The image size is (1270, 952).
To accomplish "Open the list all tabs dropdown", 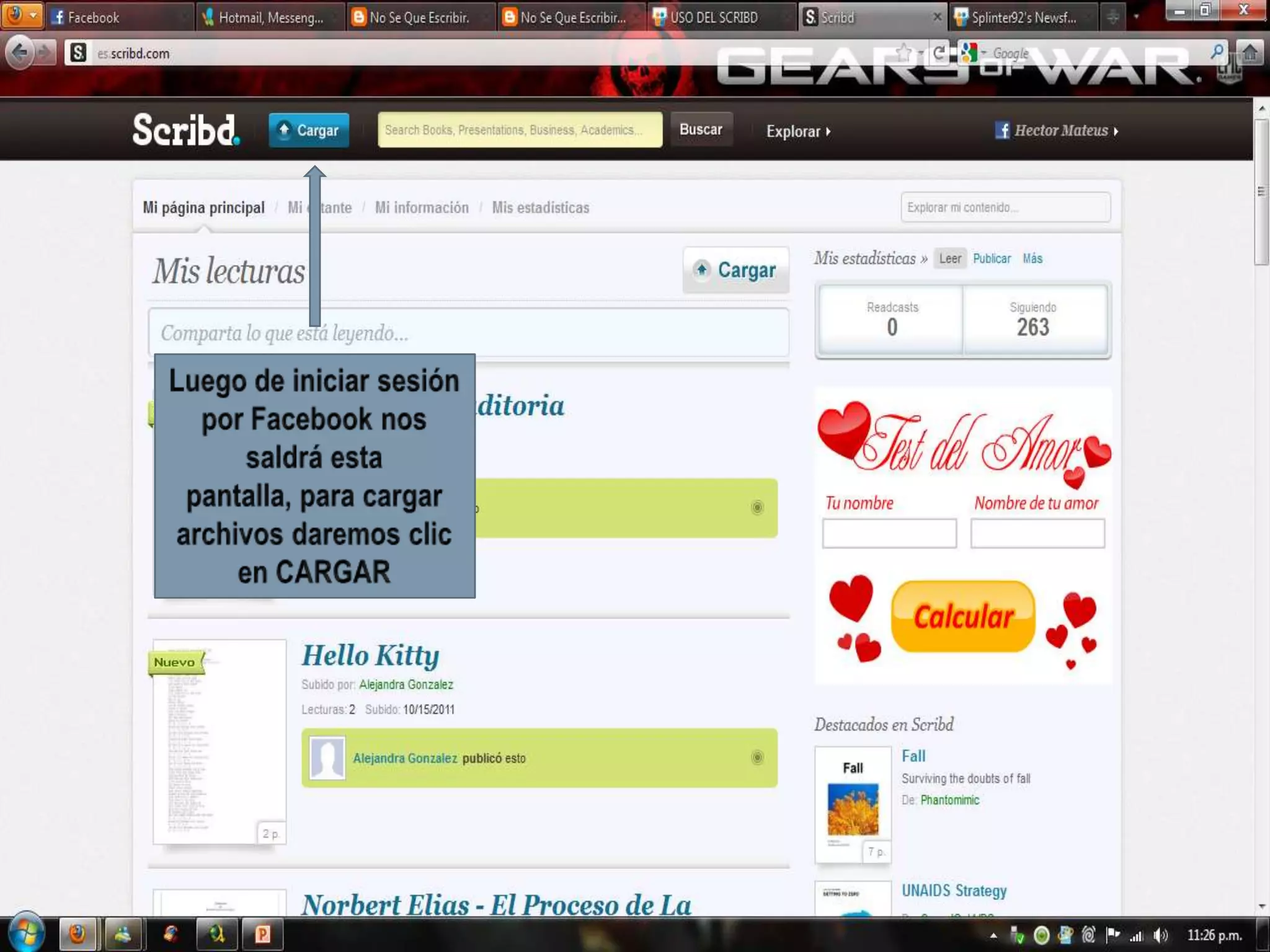I will click(1136, 17).
